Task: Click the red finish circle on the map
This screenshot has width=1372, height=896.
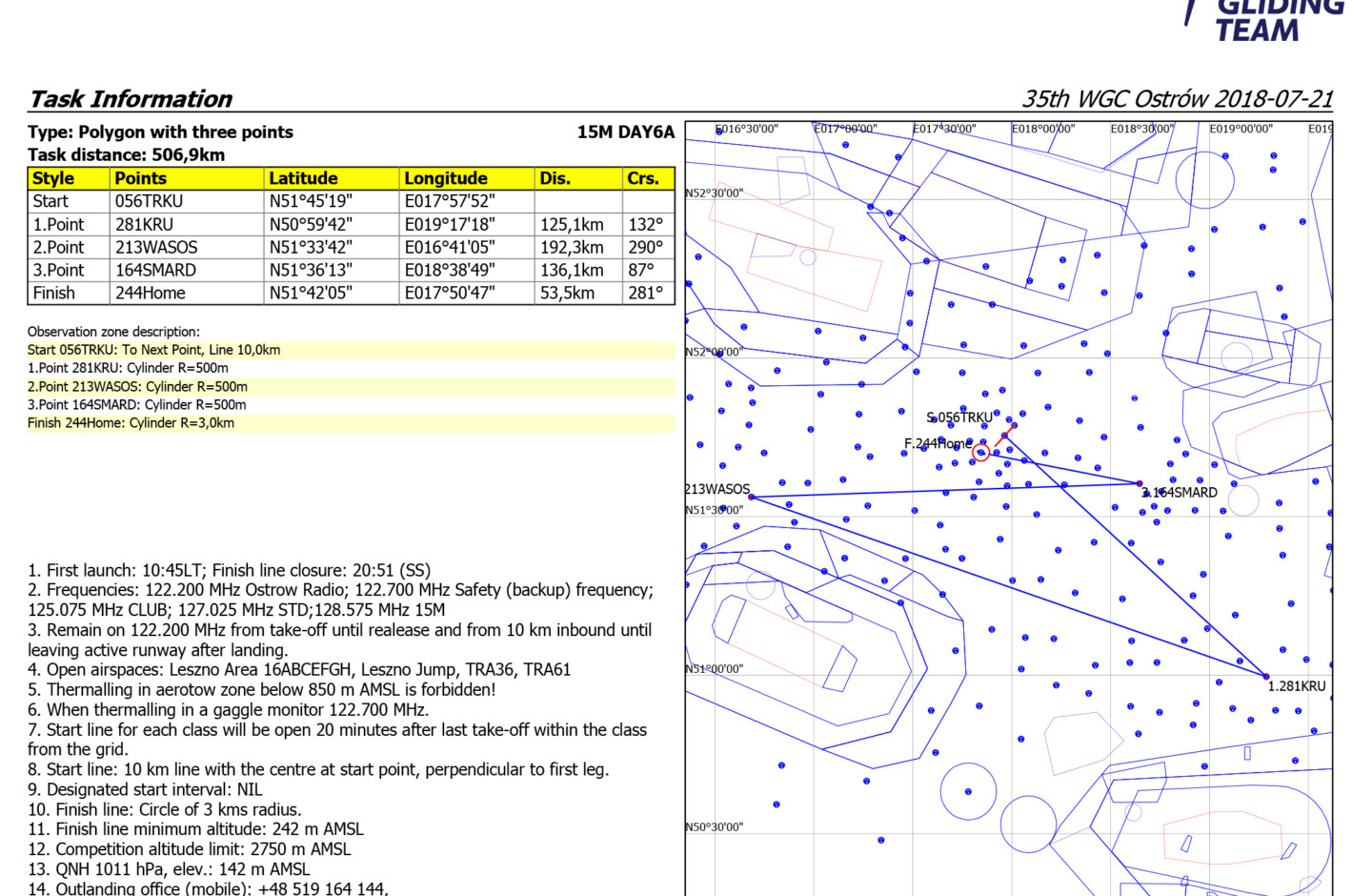Action: coord(980,453)
